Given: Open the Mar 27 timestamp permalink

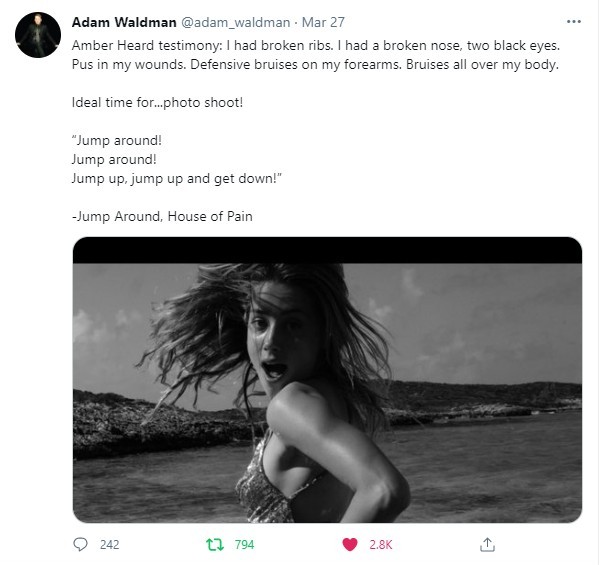Looking at the screenshot, I should [x=323, y=22].
